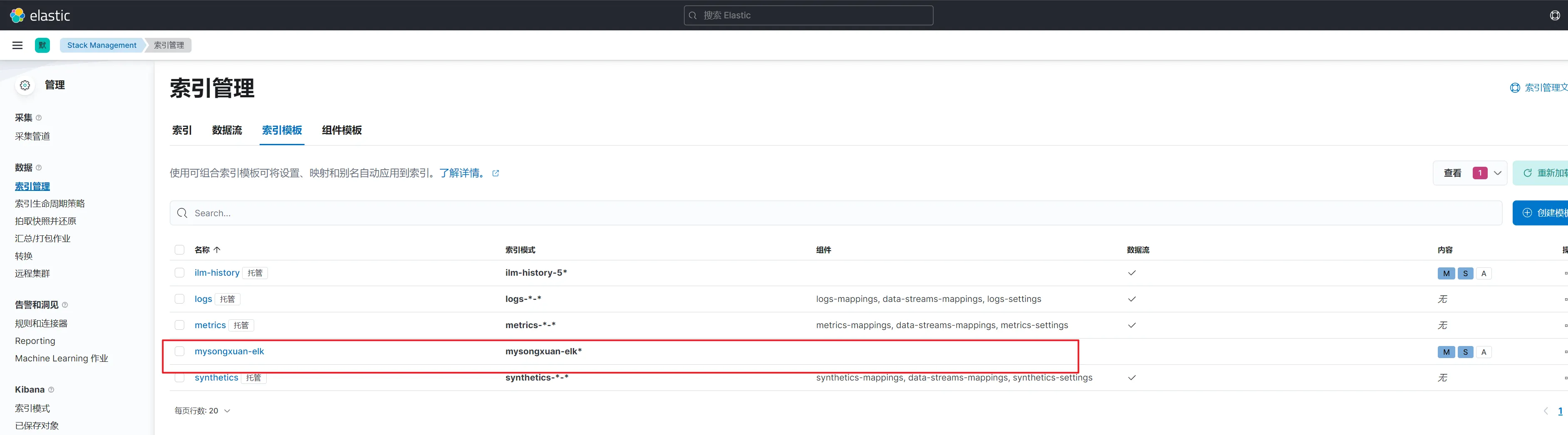Expand the rows per page selector
The width and height of the screenshot is (1568, 435).
202,410
